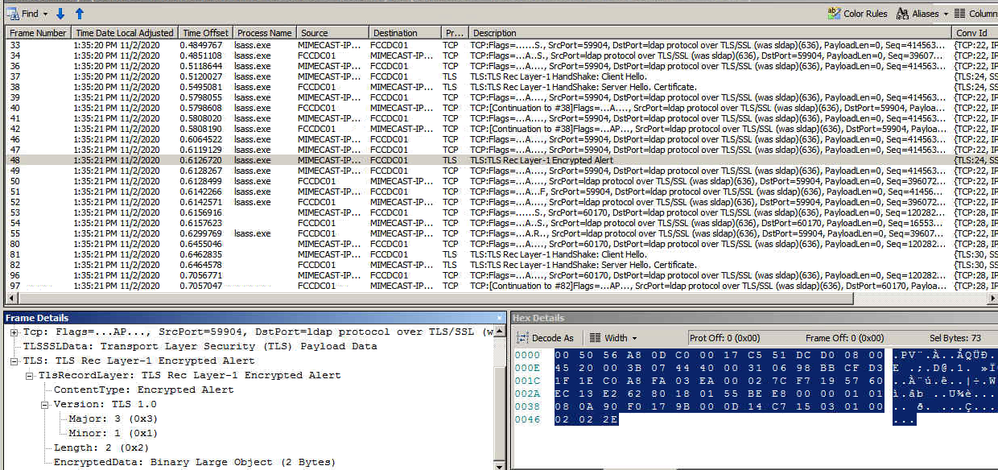Jump to next match with blue down arrow

tap(60, 13)
